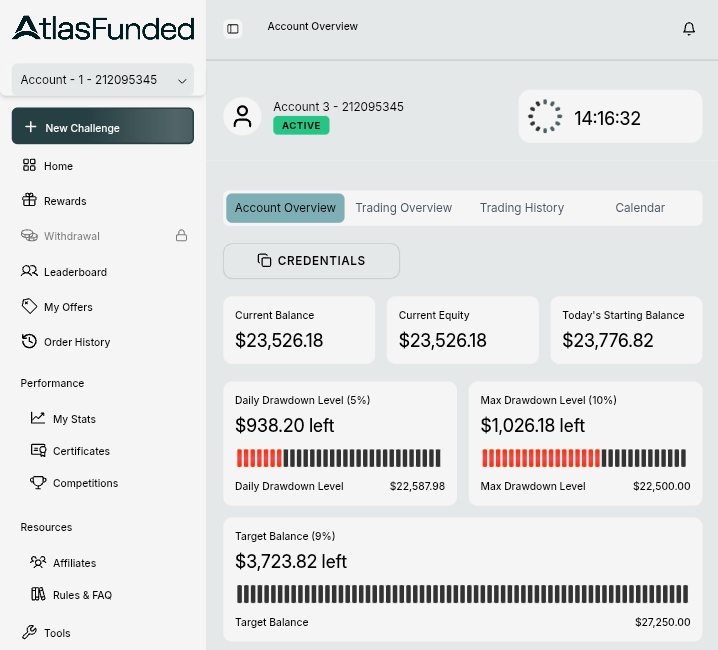The width and height of the screenshot is (718, 650).
Task: Click the Affiliates group icon
Action: click(38, 562)
